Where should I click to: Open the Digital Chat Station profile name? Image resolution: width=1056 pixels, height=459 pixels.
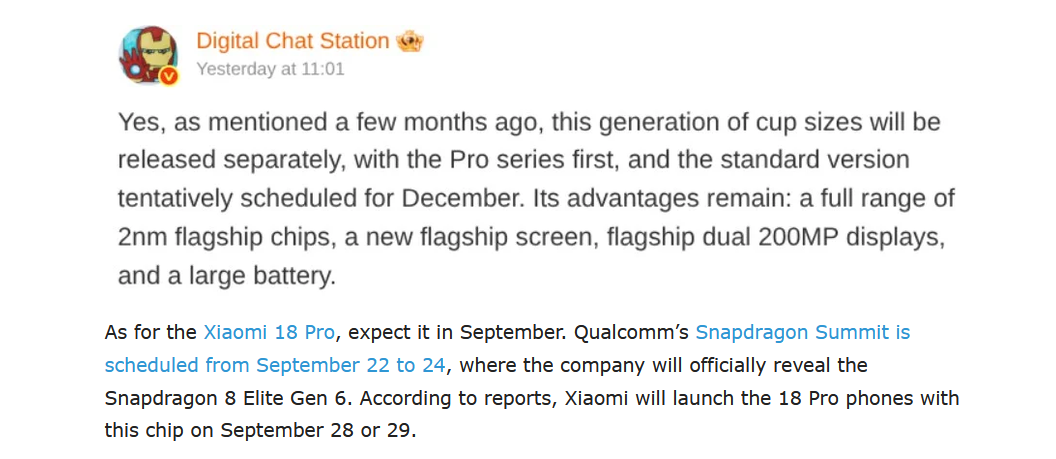[293, 42]
